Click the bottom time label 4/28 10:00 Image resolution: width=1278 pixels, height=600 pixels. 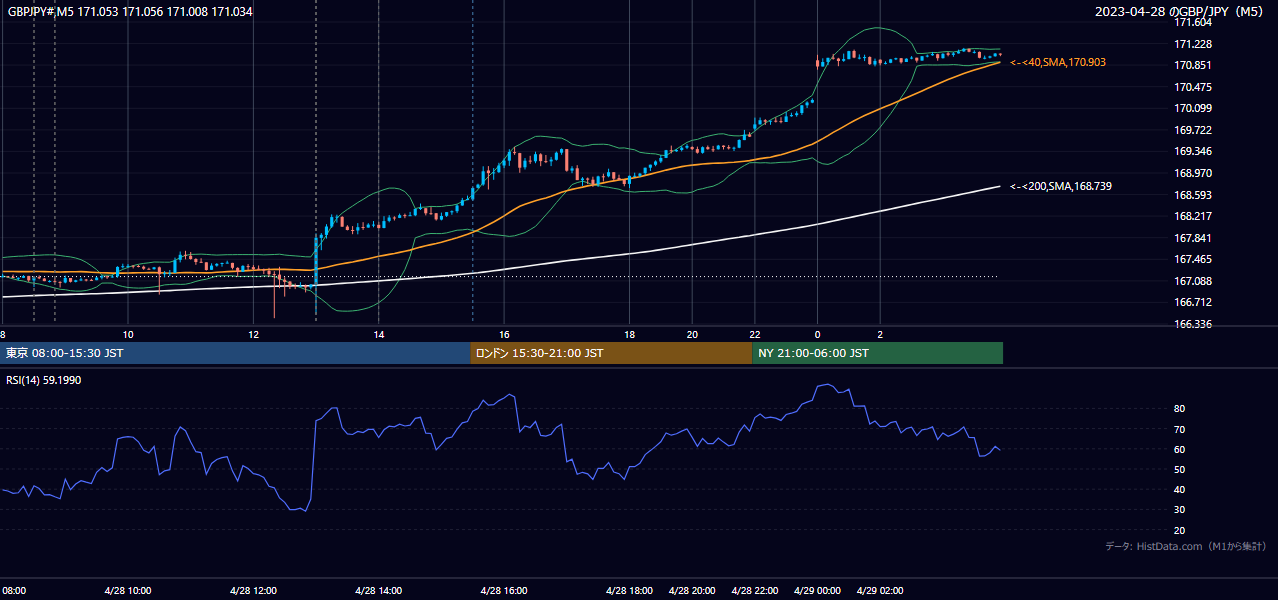coord(128,591)
